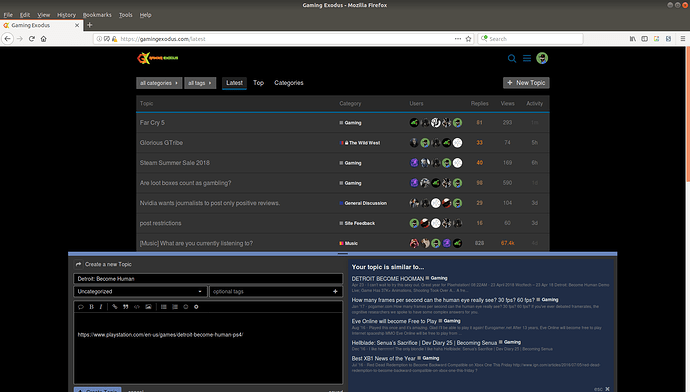Open The Wild West category badge
The width and height of the screenshot is (690, 392).
click(x=360, y=143)
